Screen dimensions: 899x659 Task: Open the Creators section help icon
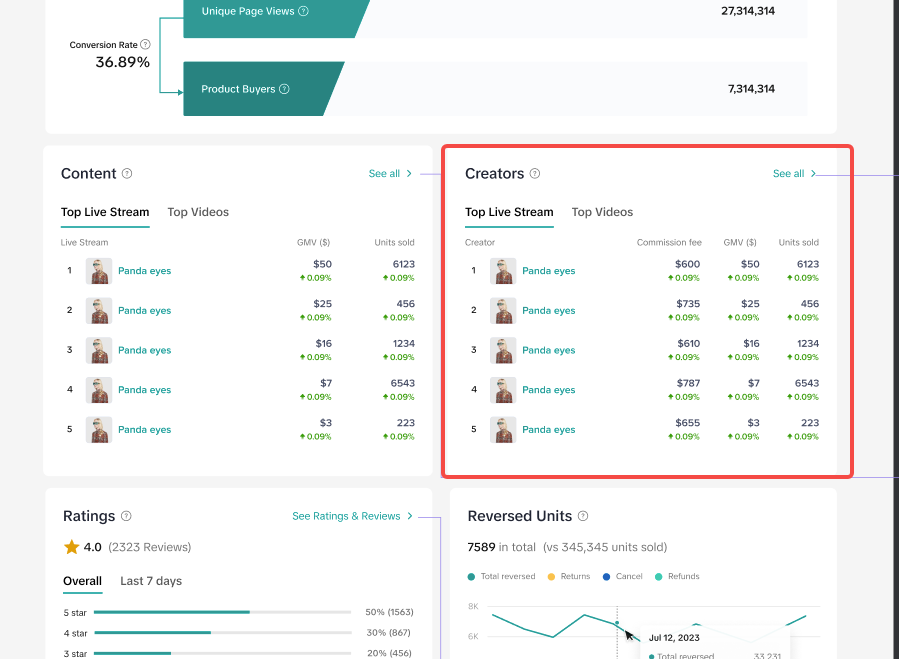tap(535, 174)
